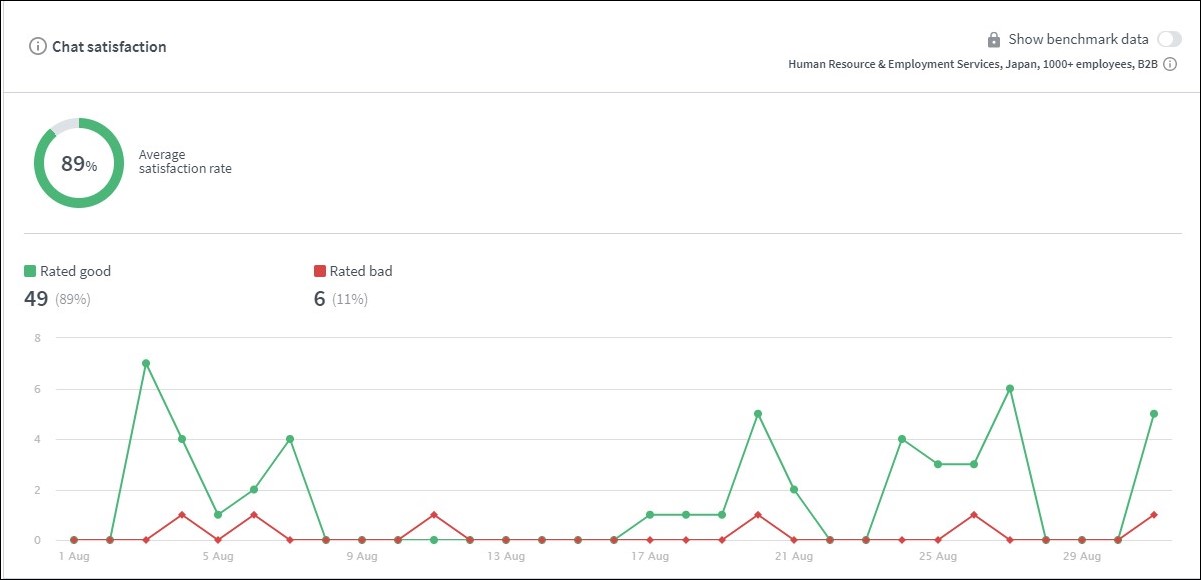
Task: Click the Rated good legend label
Action: click(x=75, y=271)
